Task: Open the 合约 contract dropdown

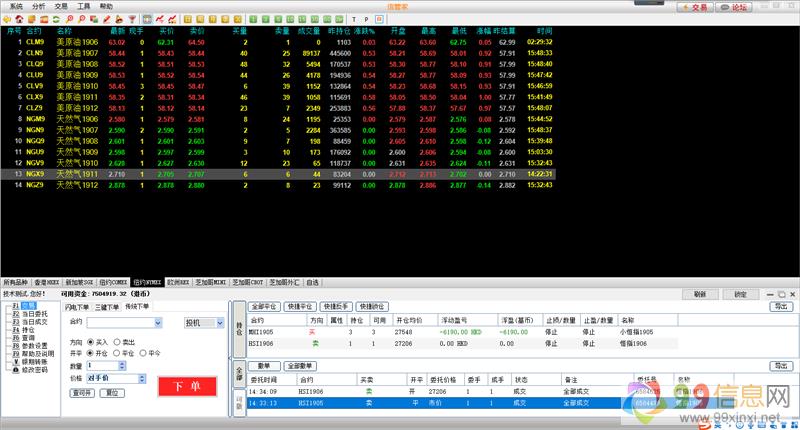Action: pos(158,323)
